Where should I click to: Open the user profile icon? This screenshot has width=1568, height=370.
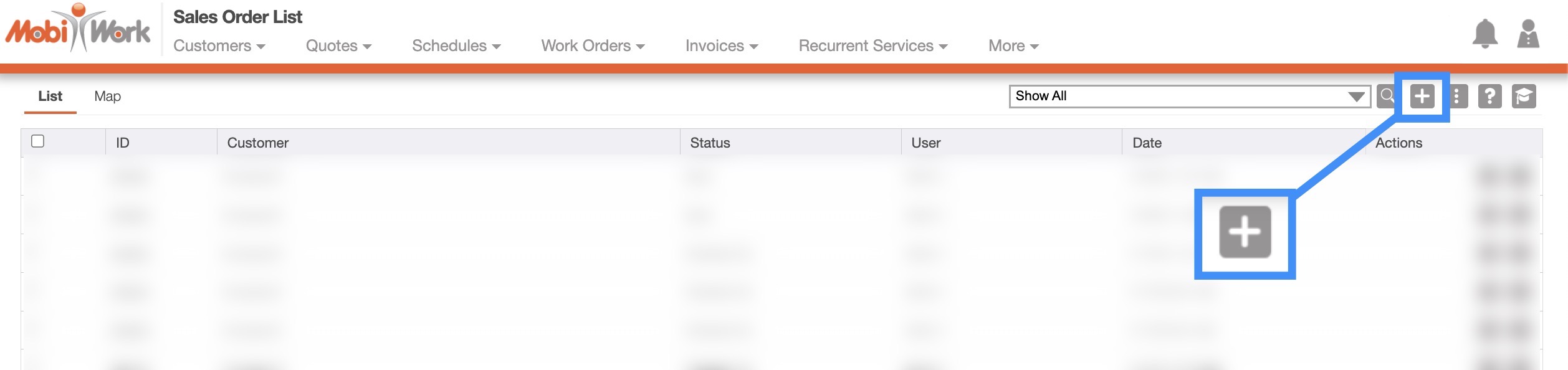(1528, 34)
